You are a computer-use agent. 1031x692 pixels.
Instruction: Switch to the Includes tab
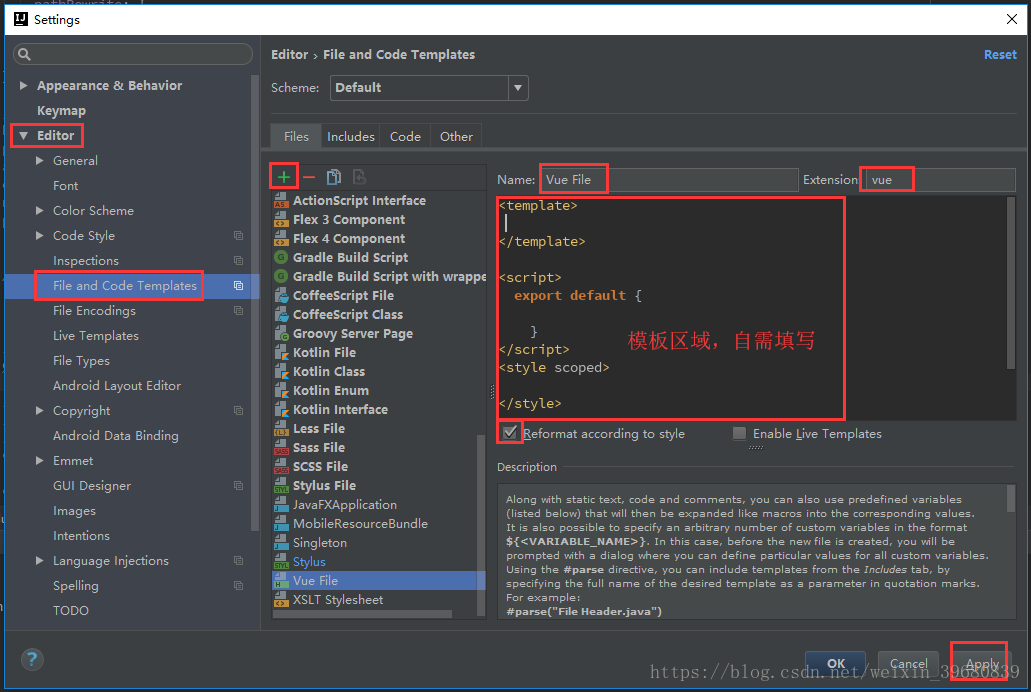coord(351,136)
